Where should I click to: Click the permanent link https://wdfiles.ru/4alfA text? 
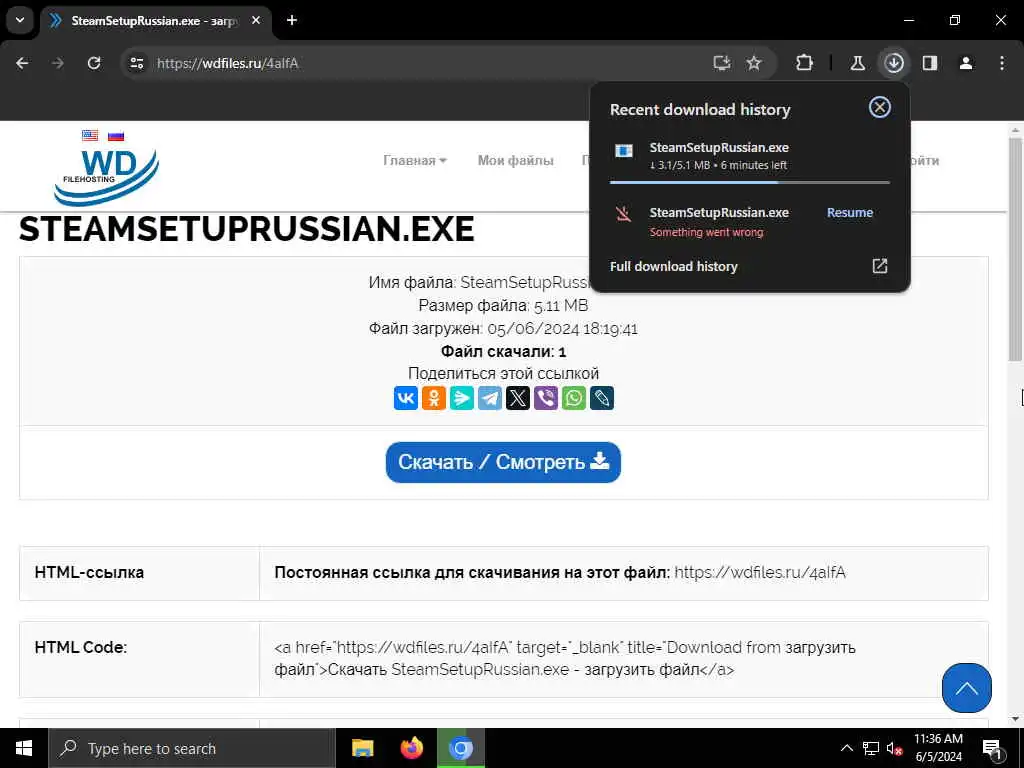760,573
